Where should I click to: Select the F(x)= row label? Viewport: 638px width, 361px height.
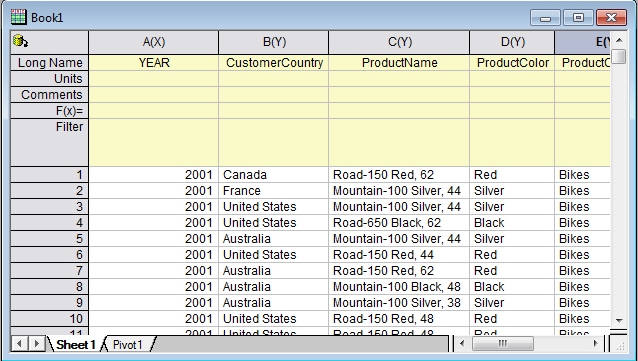pos(49,111)
